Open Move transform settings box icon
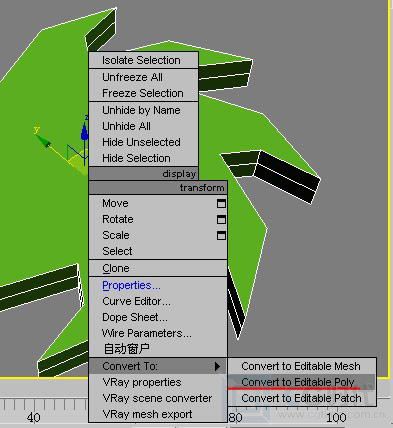 (221, 203)
